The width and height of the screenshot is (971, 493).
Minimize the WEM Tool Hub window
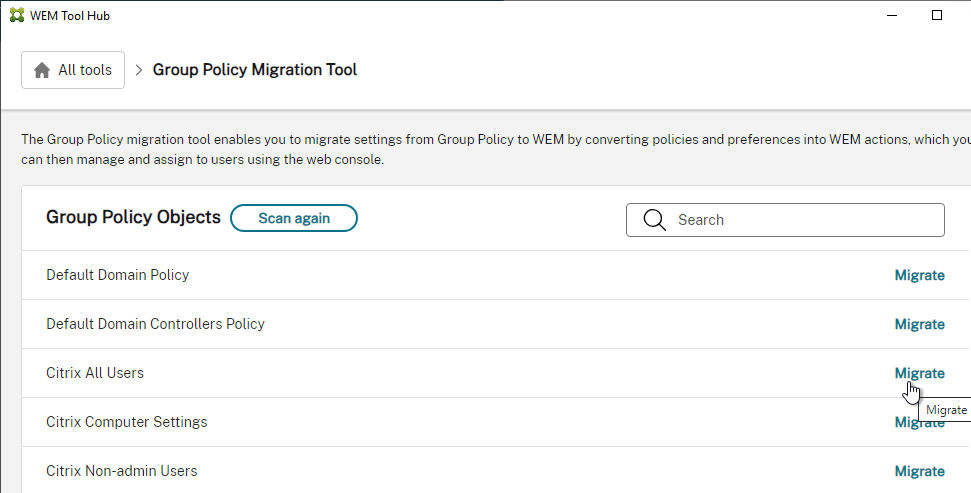tap(892, 15)
